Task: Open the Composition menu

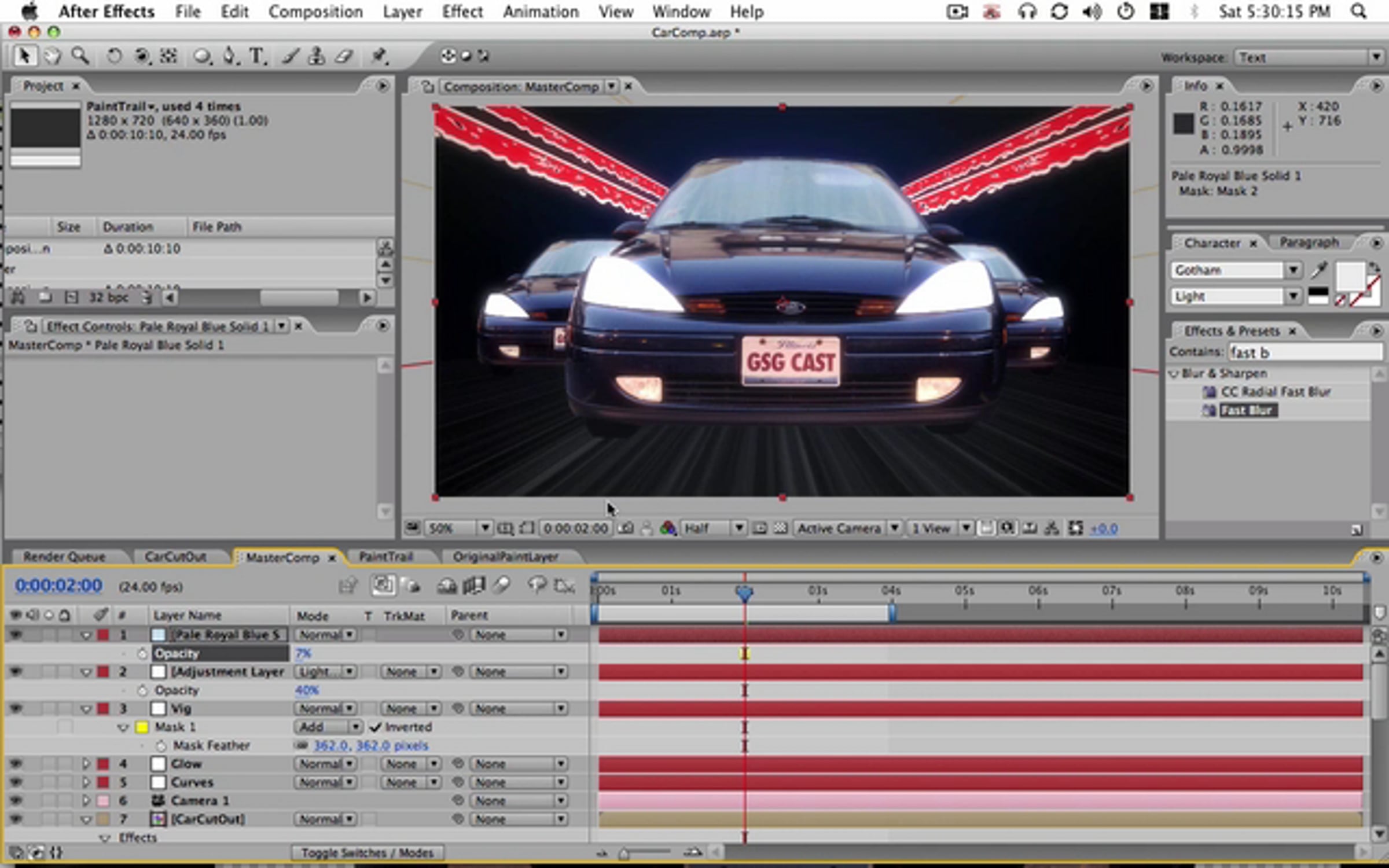Action: (315, 12)
